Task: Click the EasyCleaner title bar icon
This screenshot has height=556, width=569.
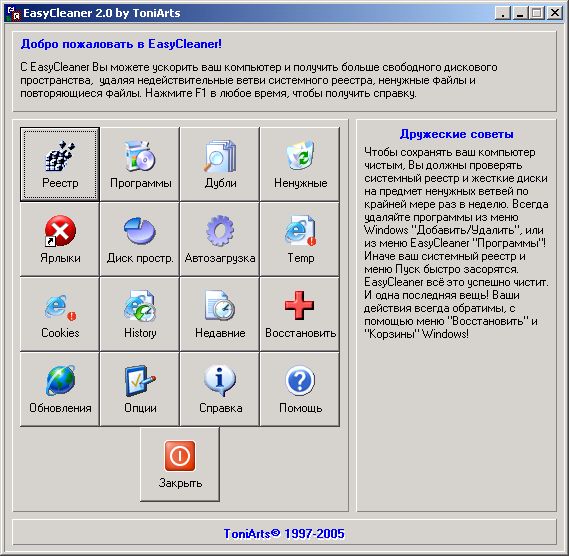Action: click(13, 13)
